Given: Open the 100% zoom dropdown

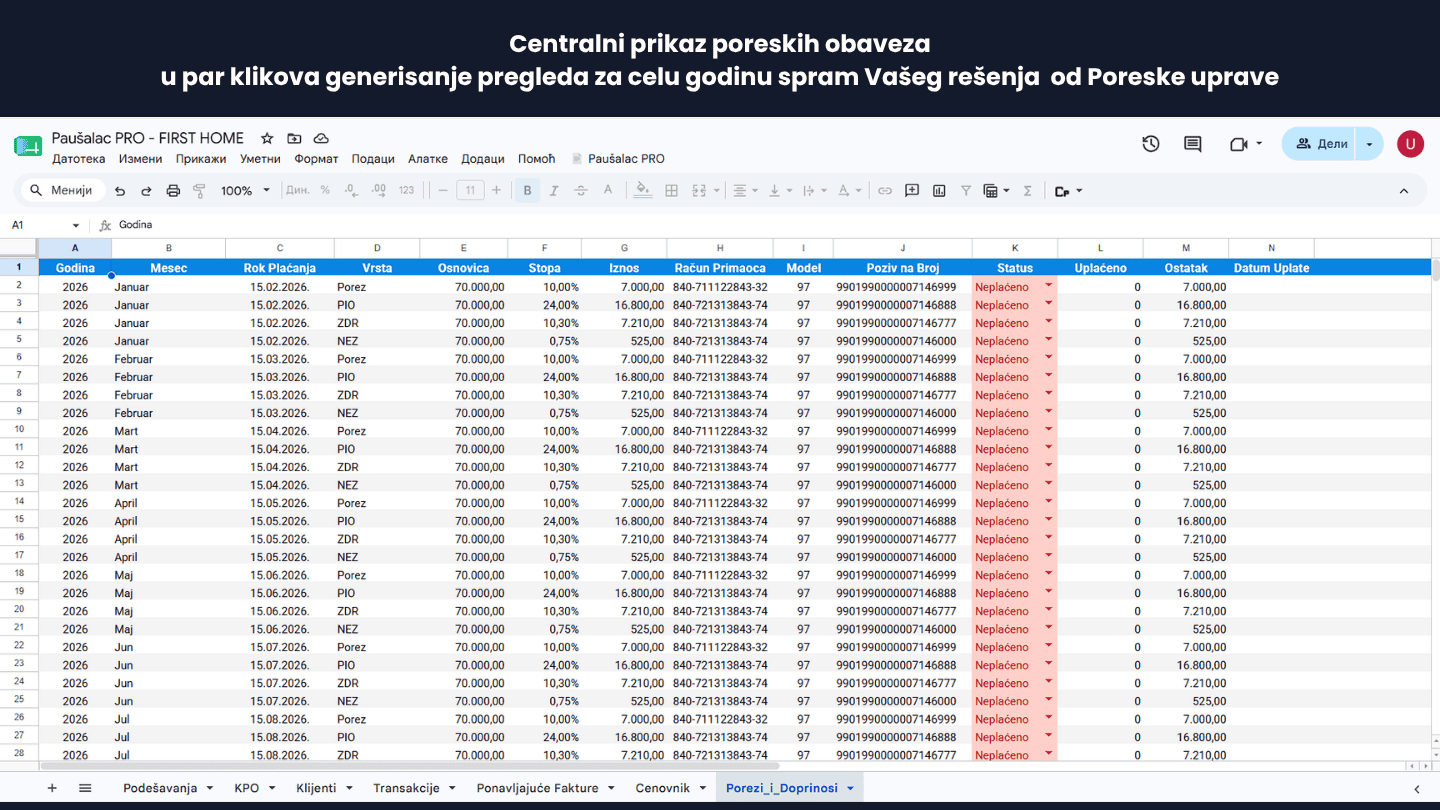Looking at the screenshot, I should [245, 190].
